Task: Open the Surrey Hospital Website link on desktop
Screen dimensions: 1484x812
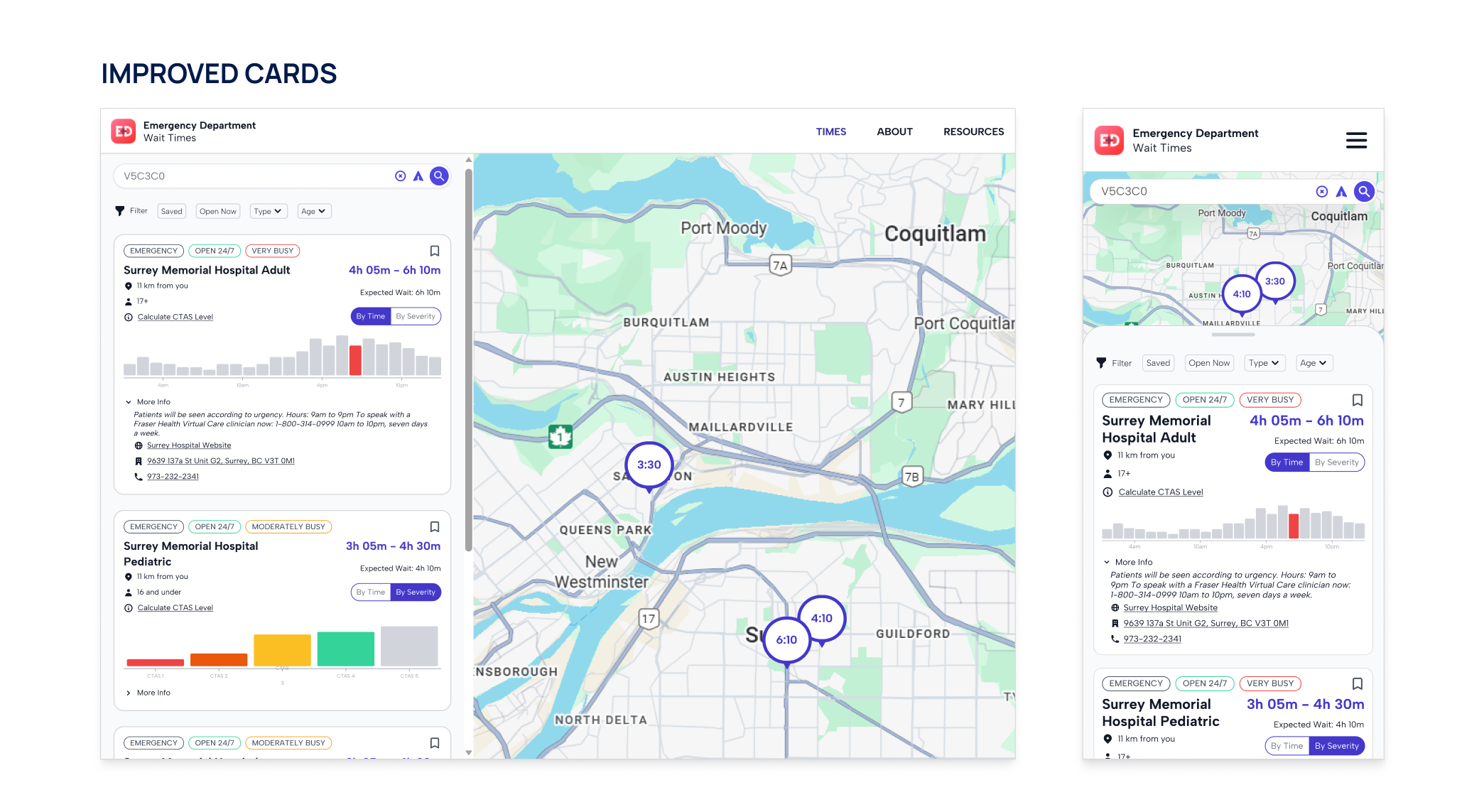Action: pos(189,445)
